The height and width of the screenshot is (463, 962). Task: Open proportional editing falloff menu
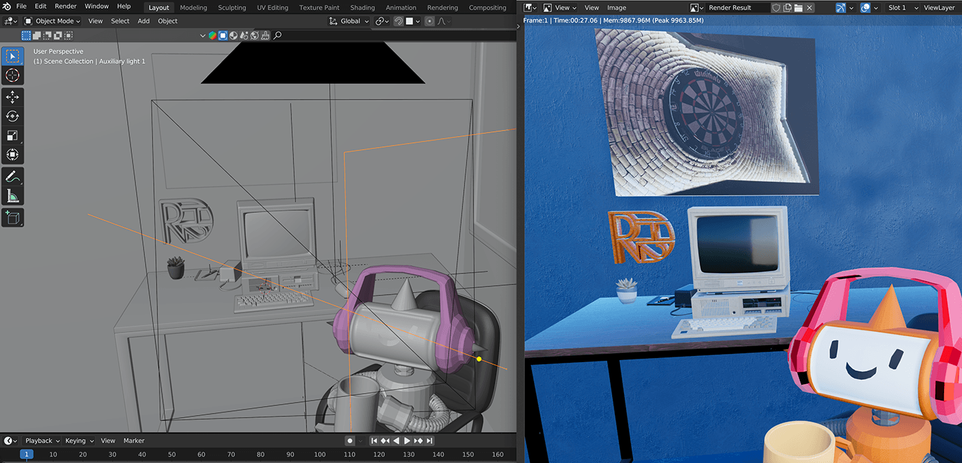(x=444, y=21)
